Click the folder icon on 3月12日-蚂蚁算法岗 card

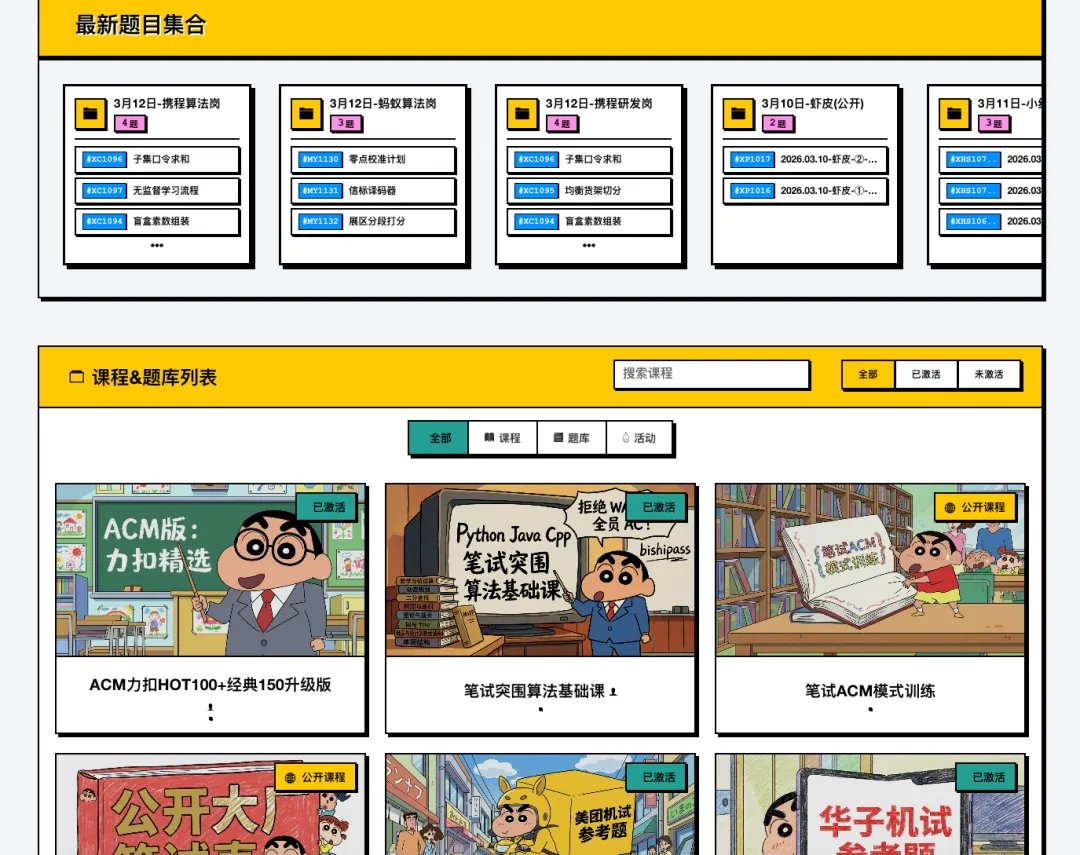pyautogui.click(x=305, y=112)
